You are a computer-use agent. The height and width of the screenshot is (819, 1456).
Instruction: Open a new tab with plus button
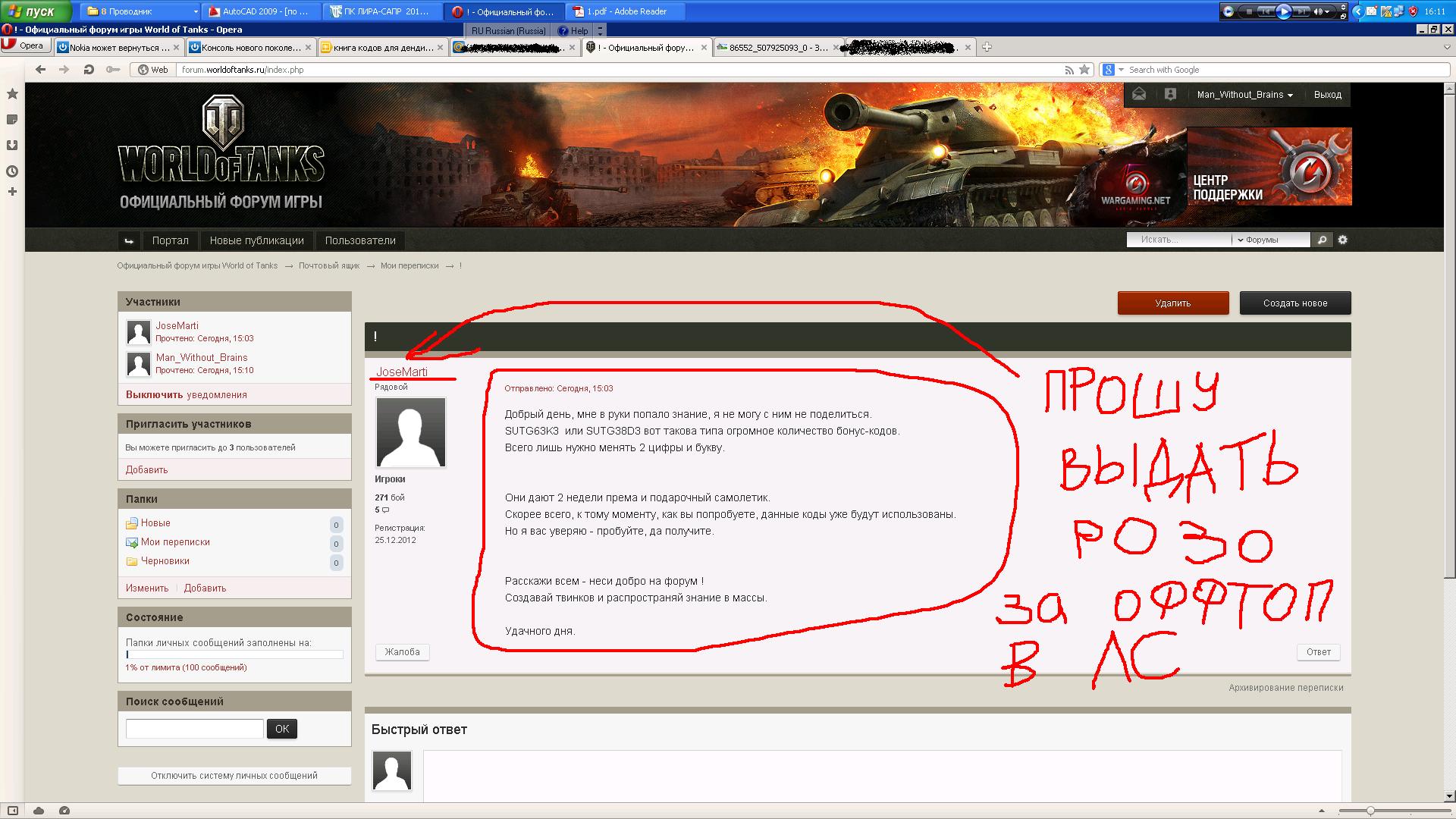987,47
